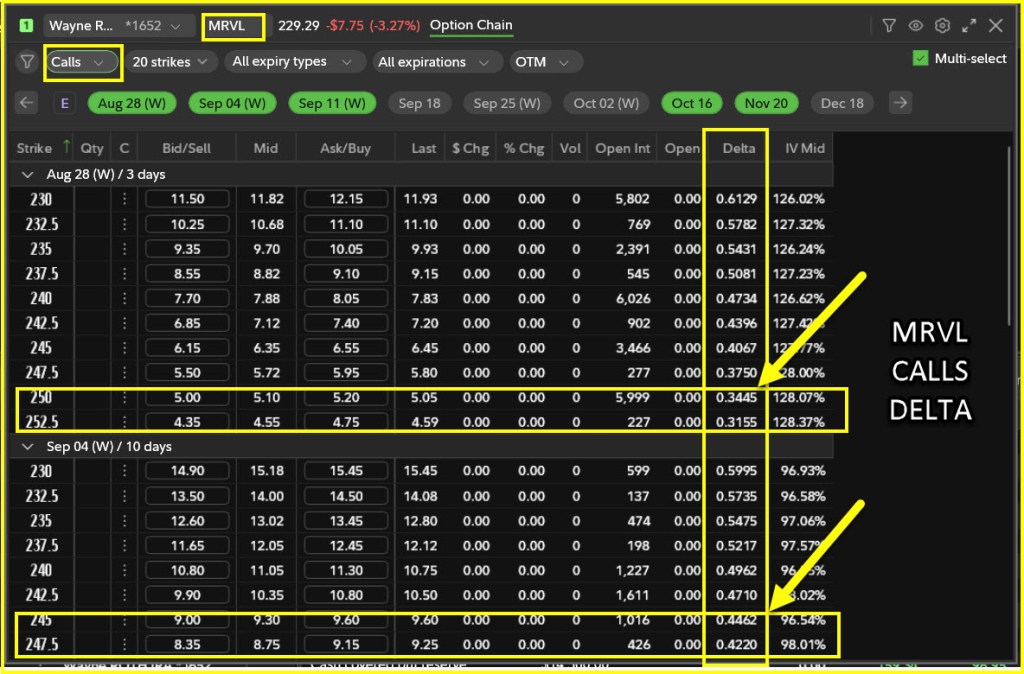Click the Last column header
Viewport: 1024px width, 674px height.
tap(423, 148)
